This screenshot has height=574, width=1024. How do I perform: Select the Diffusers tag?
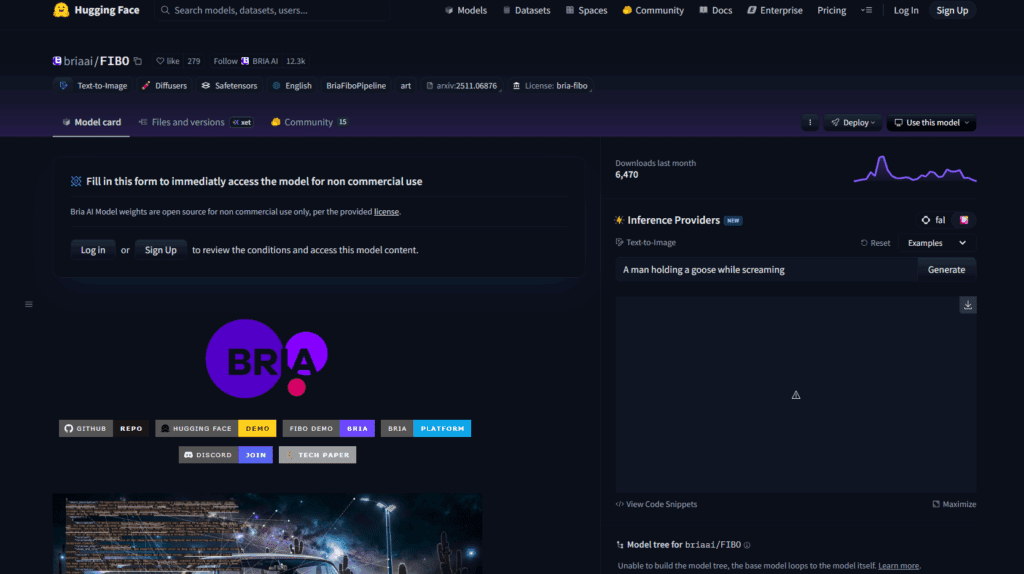164,86
